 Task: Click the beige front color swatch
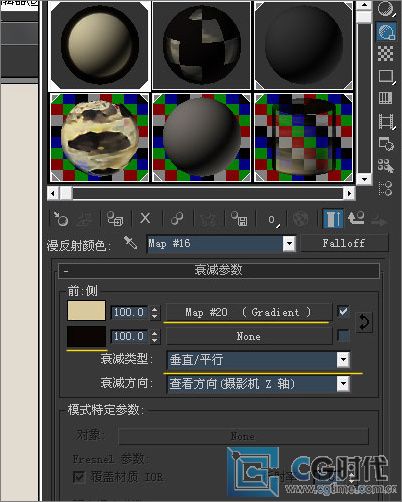(87, 311)
